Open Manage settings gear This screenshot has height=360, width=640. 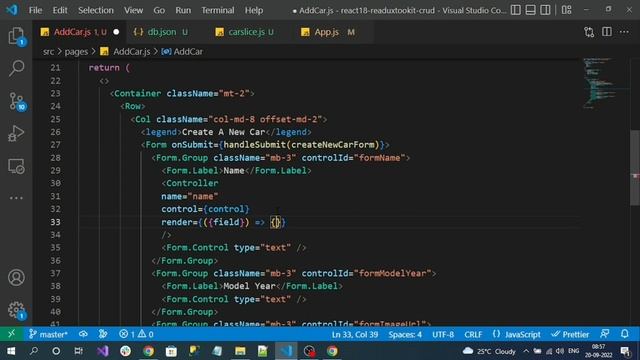[x=16, y=310]
